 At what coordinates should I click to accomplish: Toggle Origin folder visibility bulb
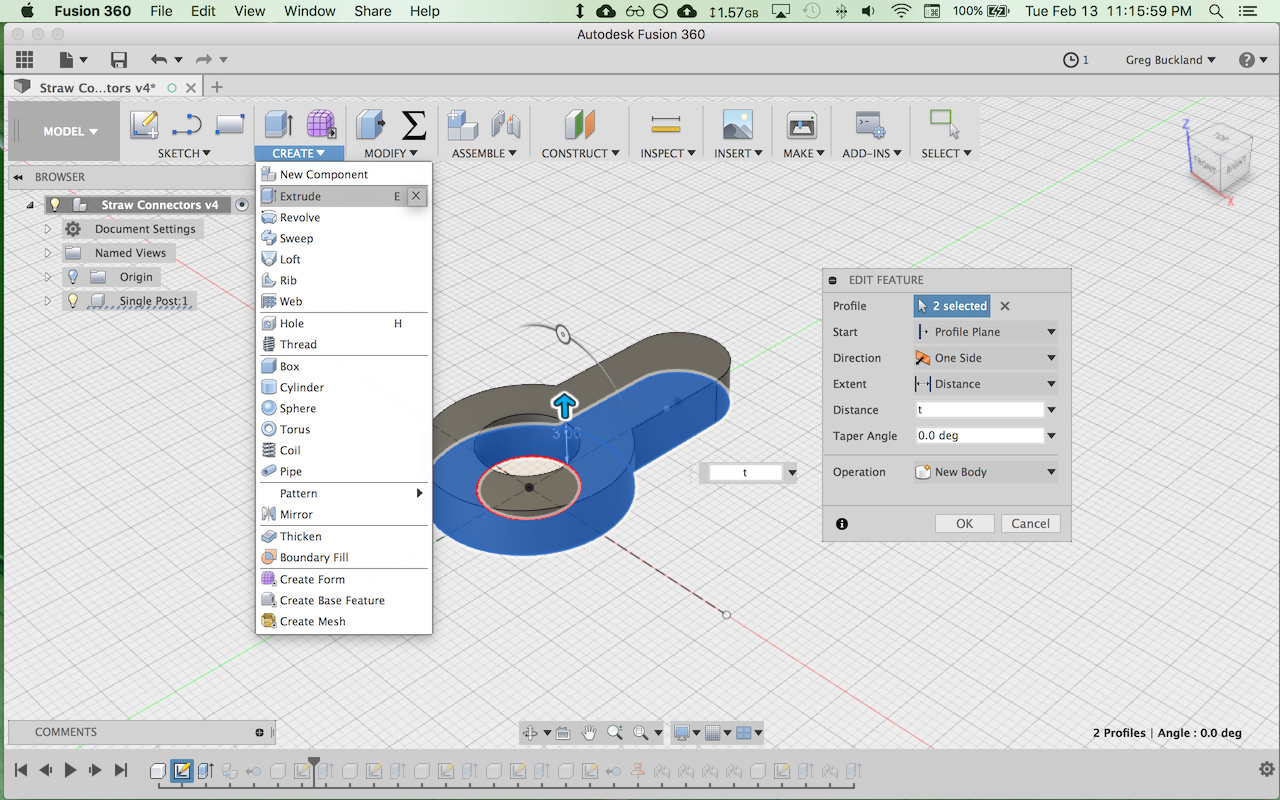tap(72, 277)
